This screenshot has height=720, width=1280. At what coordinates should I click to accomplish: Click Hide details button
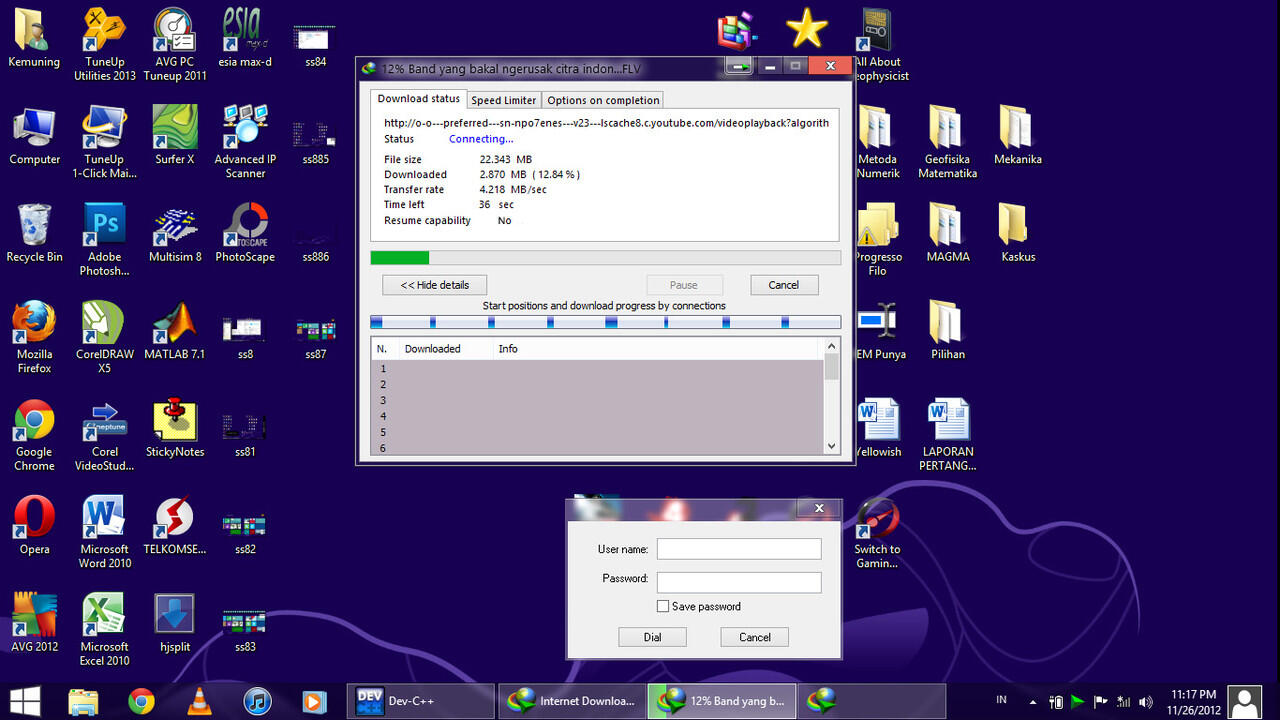coord(434,285)
